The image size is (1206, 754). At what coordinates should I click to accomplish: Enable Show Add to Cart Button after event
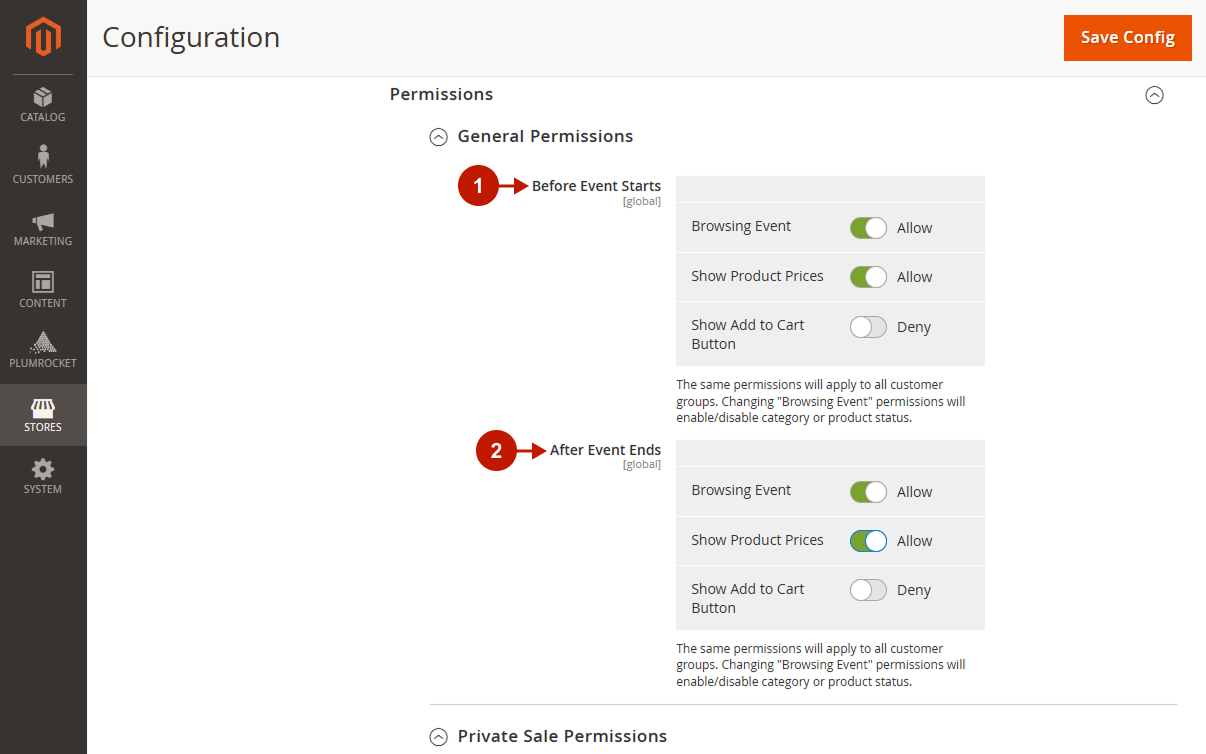pyautogui.click(x=868, y=590)
